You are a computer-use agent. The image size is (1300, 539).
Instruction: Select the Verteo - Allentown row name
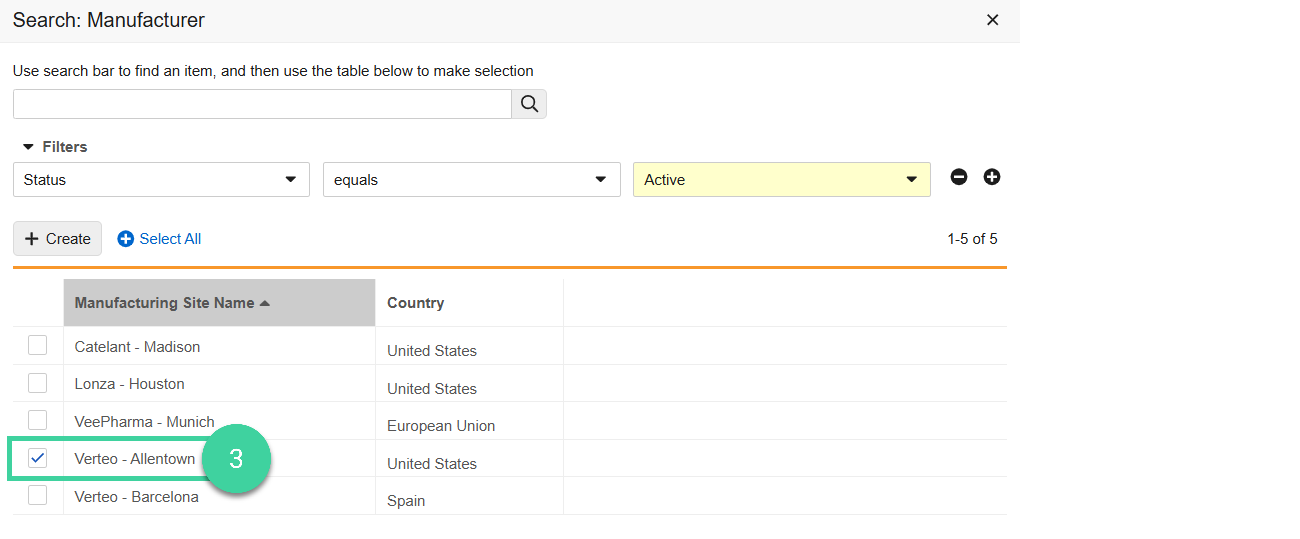point(135,459)
